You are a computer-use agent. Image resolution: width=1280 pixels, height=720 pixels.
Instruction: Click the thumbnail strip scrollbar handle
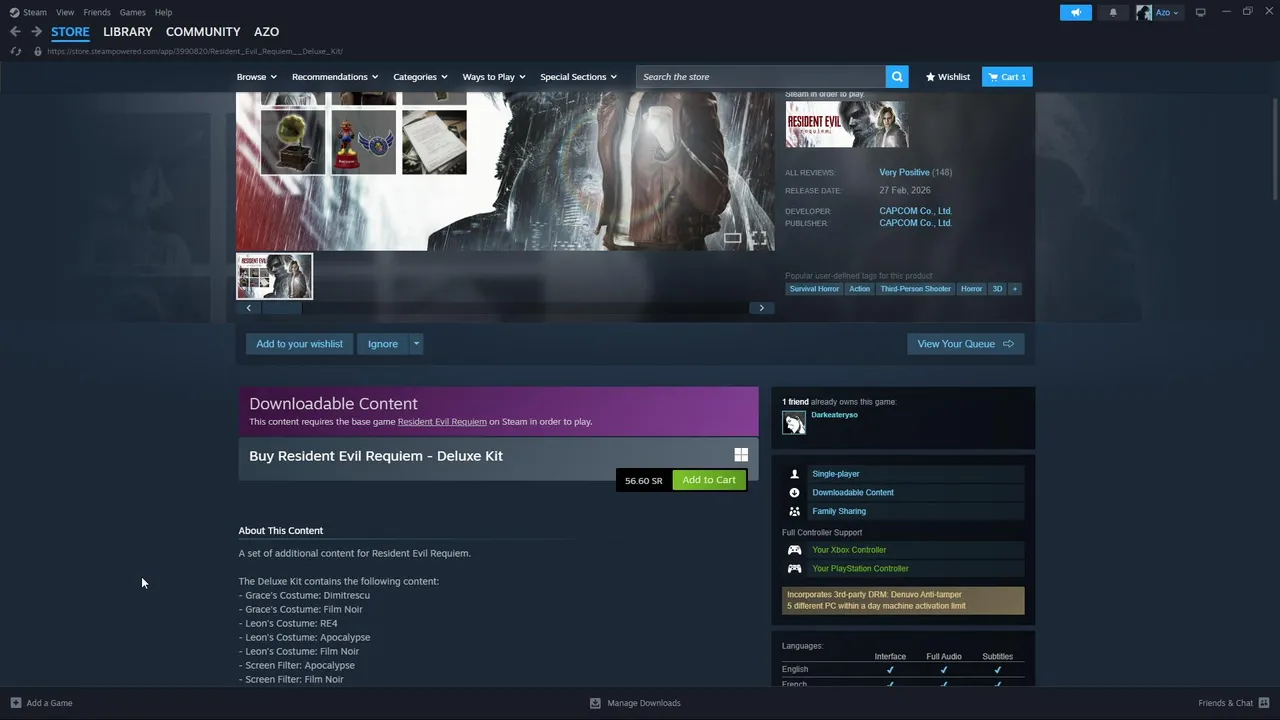(281, 308)
